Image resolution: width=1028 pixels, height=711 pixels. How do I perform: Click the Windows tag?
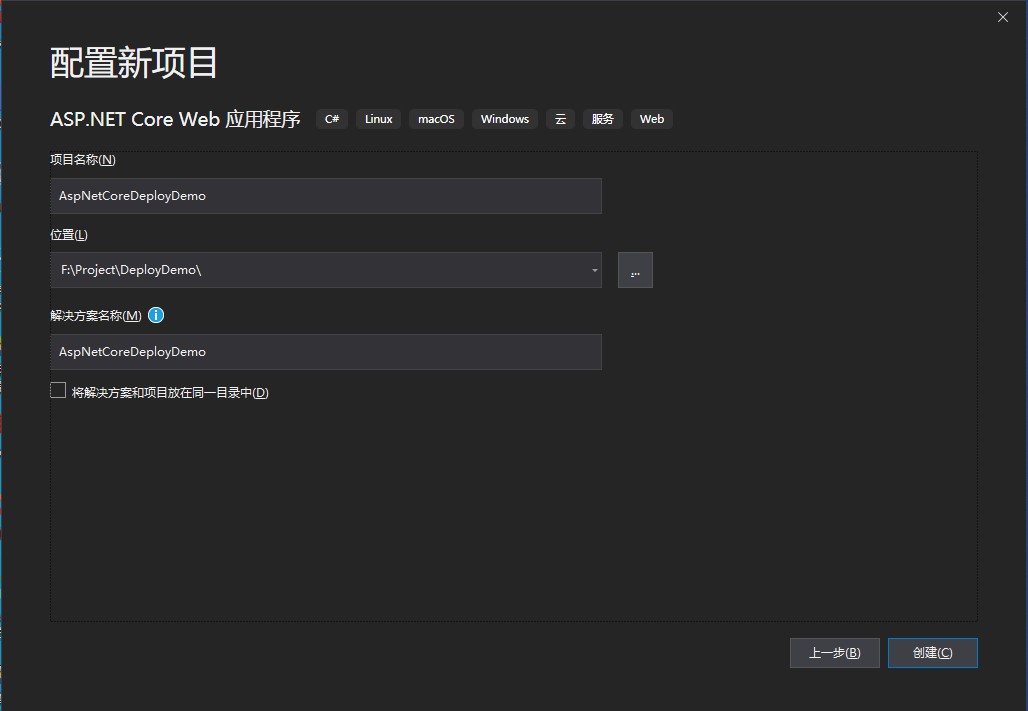pos(505,119)
